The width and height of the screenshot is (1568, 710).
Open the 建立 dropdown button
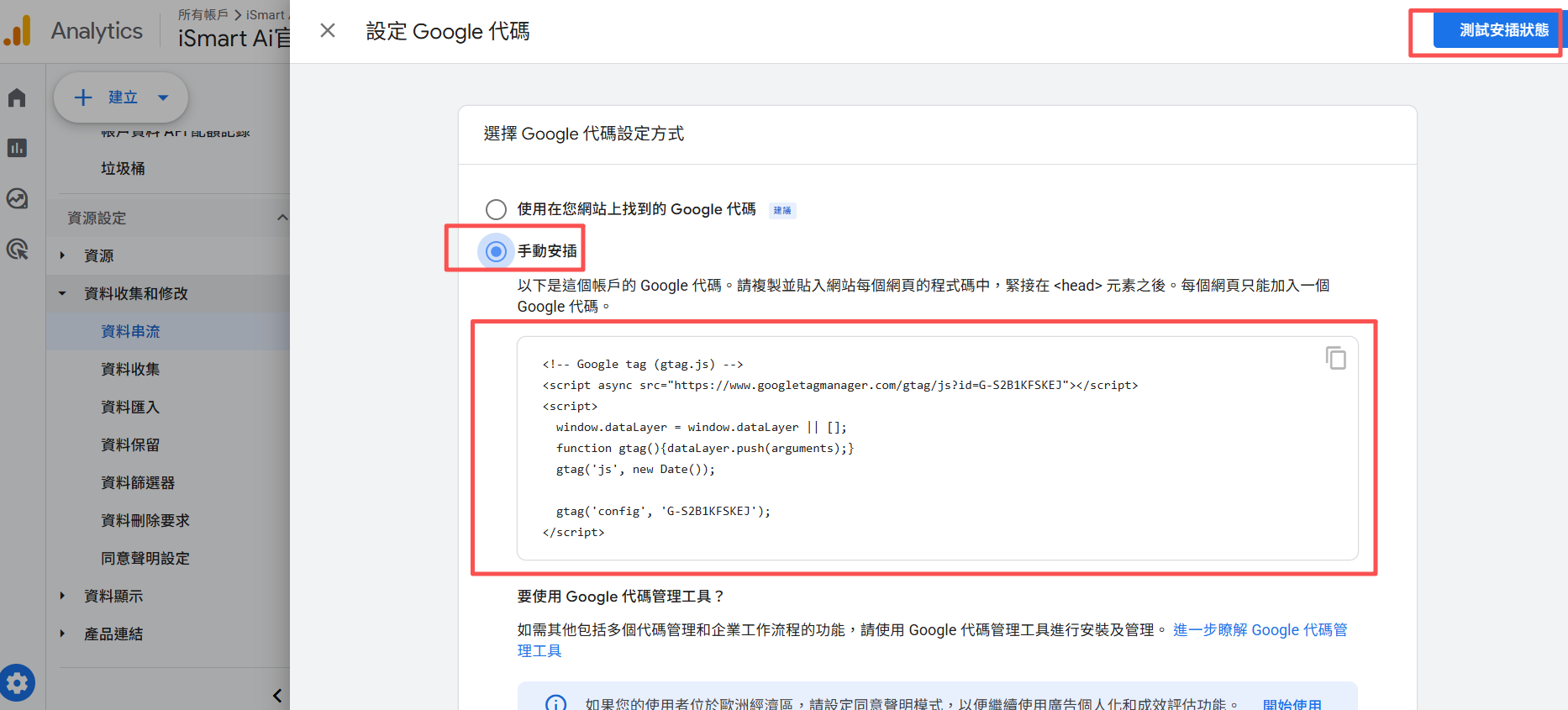pyautogui.click(x=121, y=97)
